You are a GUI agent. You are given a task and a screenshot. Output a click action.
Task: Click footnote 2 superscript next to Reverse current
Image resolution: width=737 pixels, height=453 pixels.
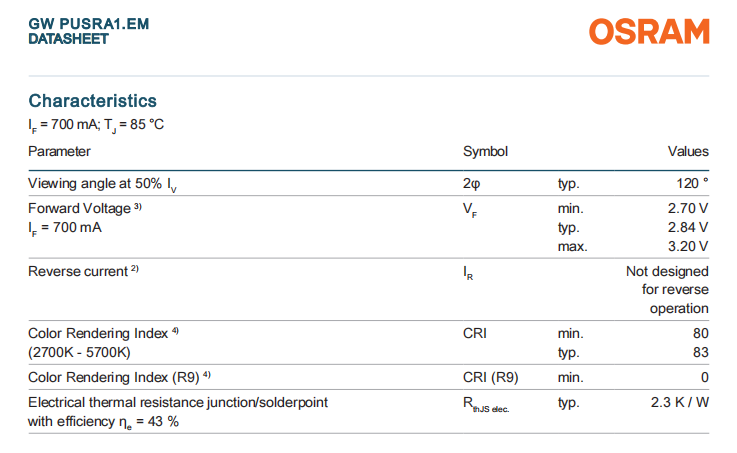[x=134, y=270]
